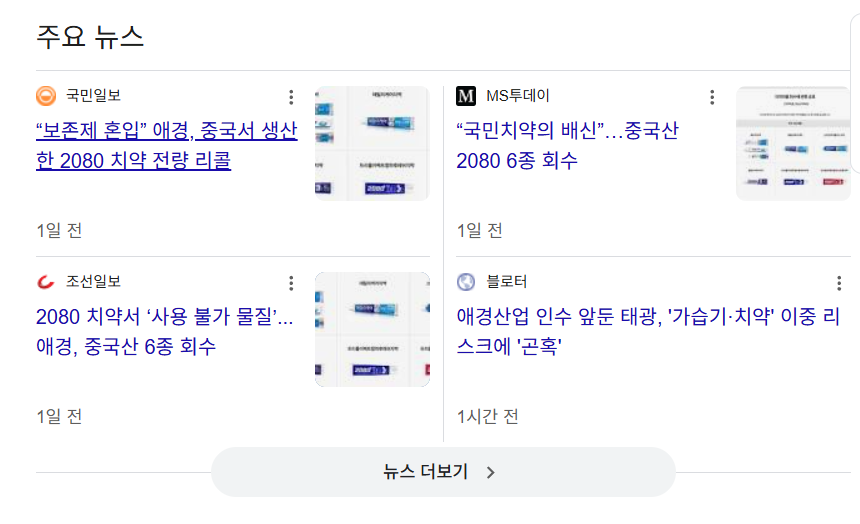Click the 블로터 source name
Screen dimensions: 860x524
(506, 282)
